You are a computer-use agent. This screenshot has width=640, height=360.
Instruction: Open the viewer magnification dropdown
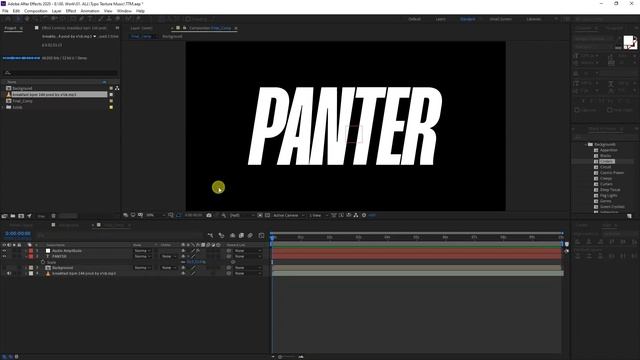point(156,215)
